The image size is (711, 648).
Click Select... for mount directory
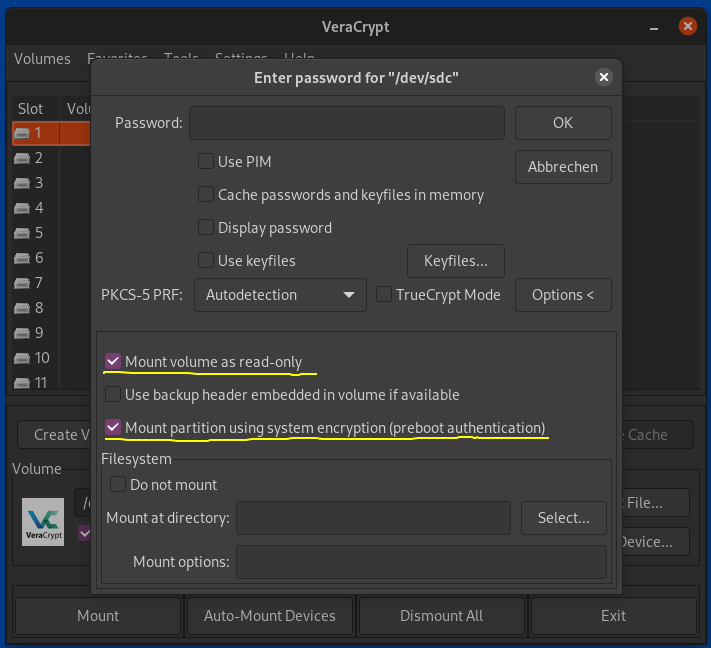point(564,518)
